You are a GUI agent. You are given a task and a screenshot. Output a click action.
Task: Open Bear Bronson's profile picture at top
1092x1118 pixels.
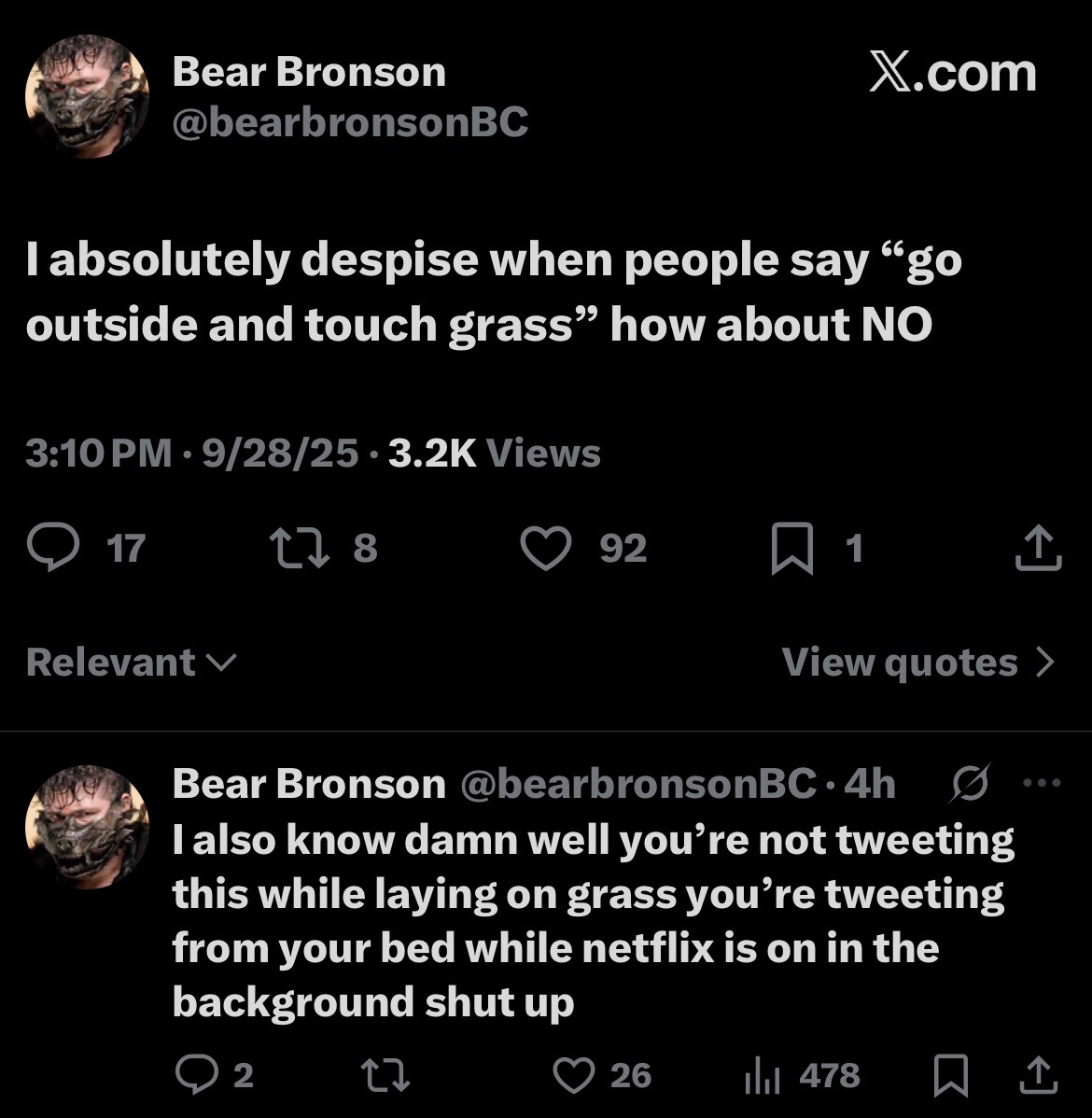tap(87, 96)
